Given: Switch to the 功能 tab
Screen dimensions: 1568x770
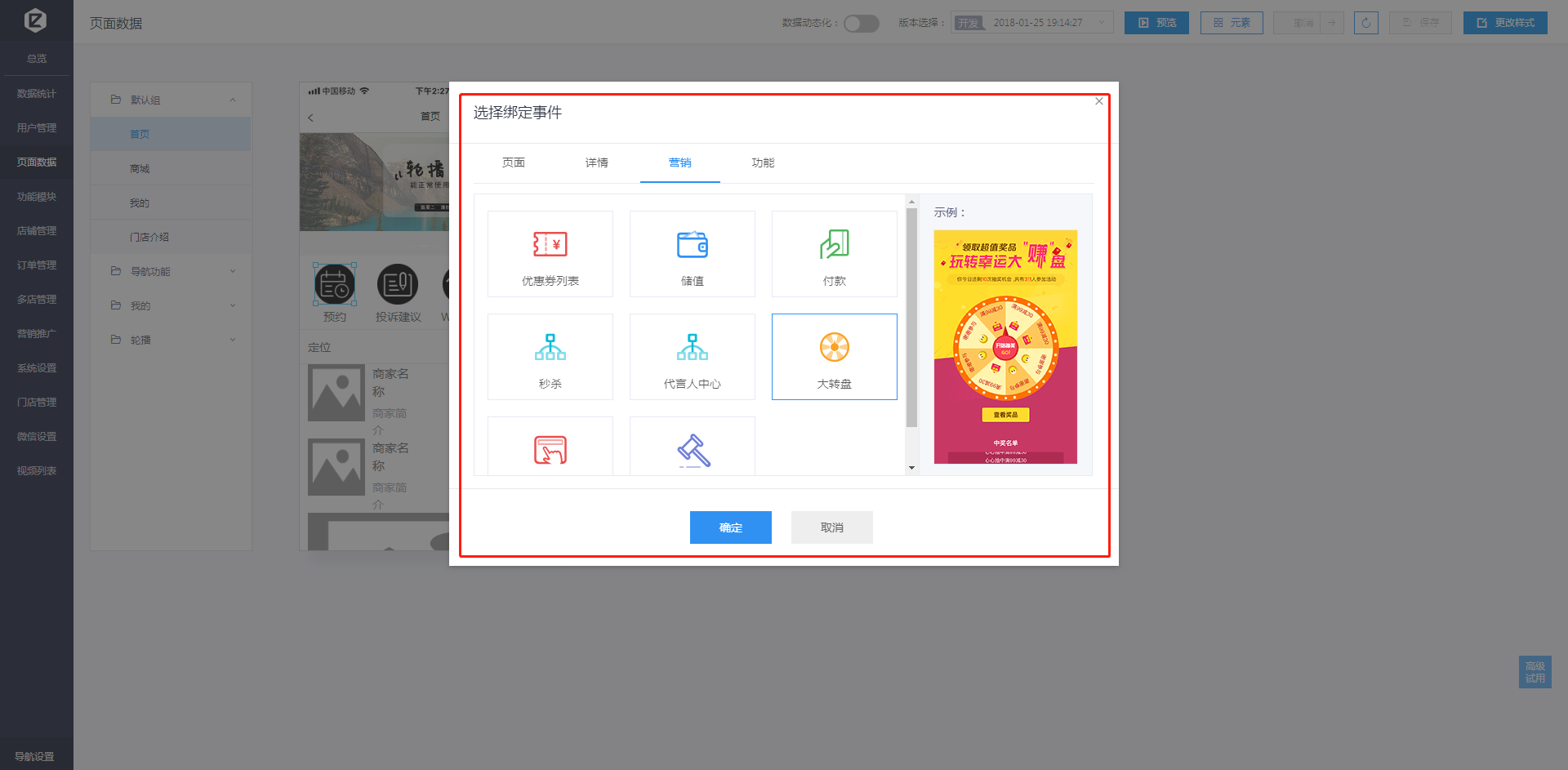Looking at the screenshot, I should 763,162.
